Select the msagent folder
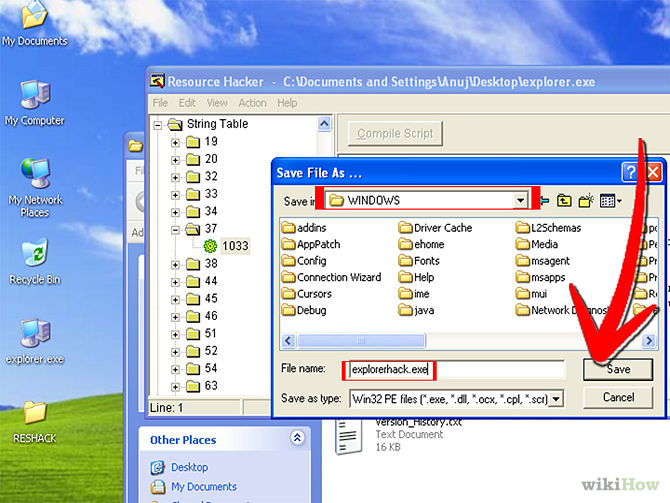The image size is (670, 503). (543, 261)
